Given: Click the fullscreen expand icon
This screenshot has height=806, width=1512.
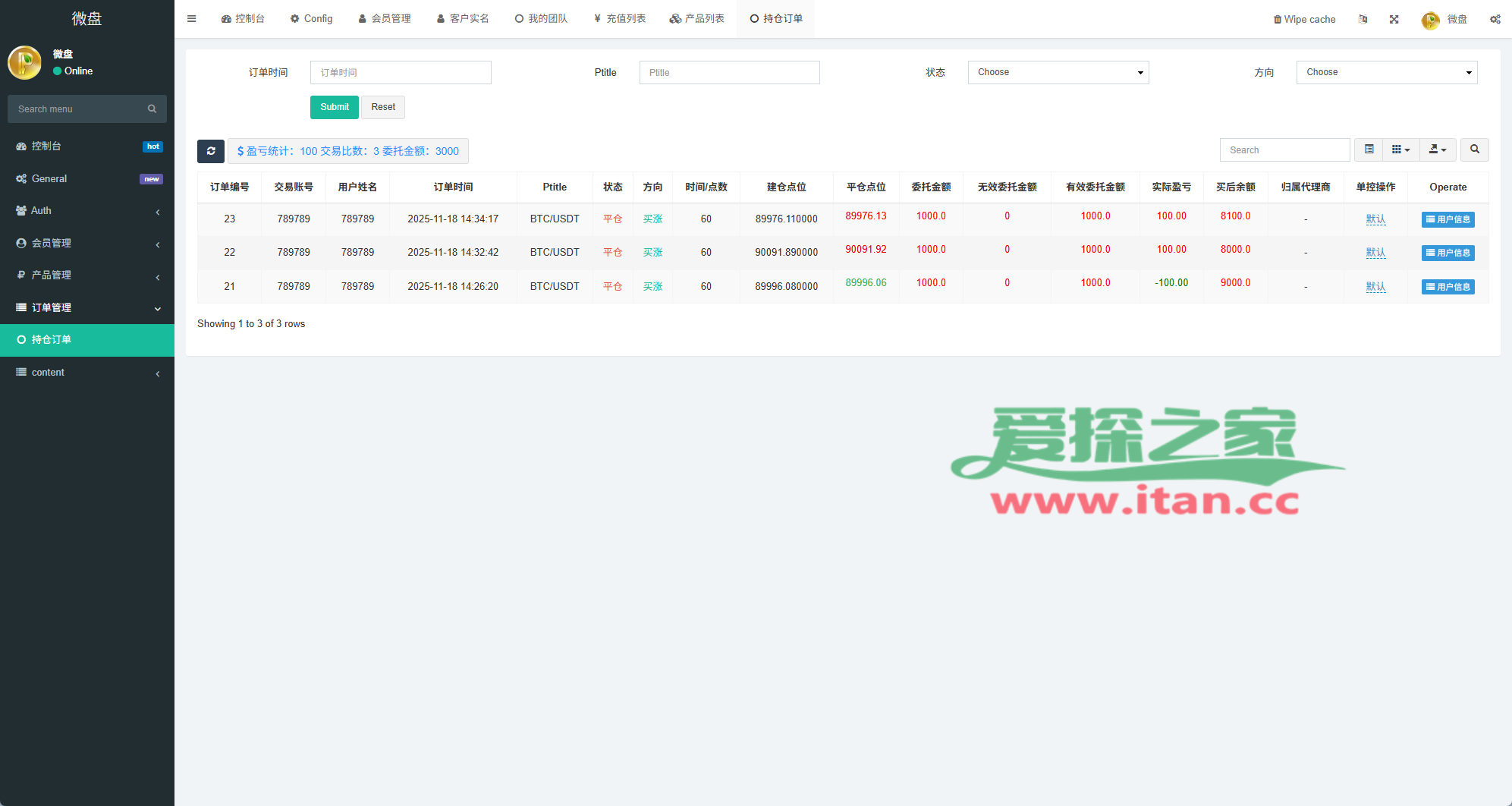Looking at the screenshot, I should (x=1394, y=19).
